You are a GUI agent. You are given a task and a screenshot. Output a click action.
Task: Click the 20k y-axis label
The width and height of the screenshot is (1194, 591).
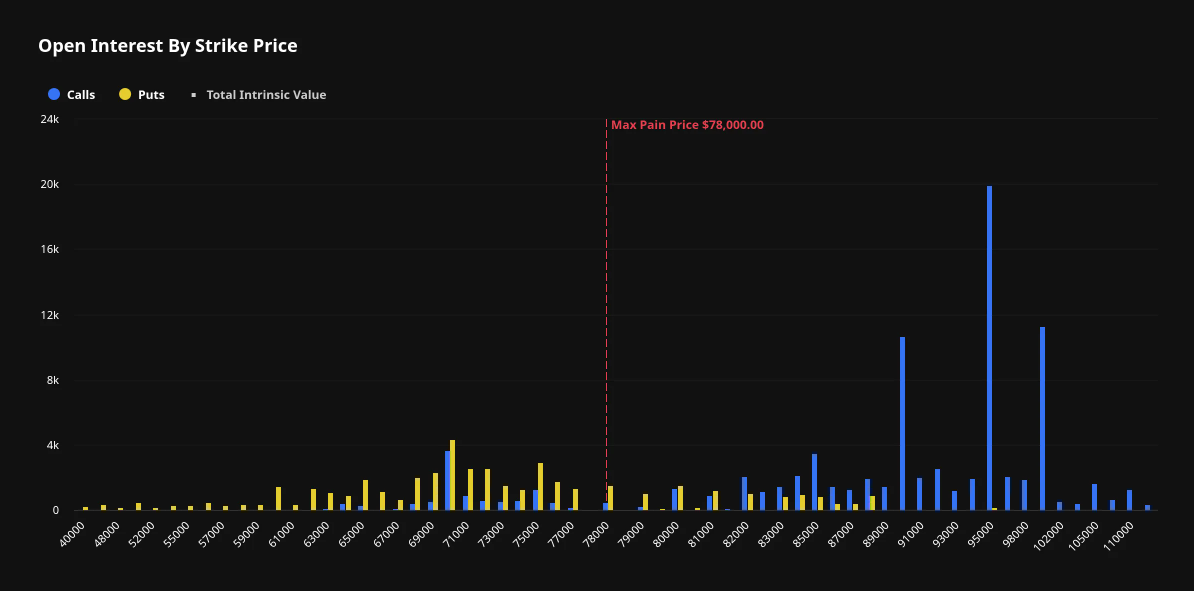pos(50,184)
